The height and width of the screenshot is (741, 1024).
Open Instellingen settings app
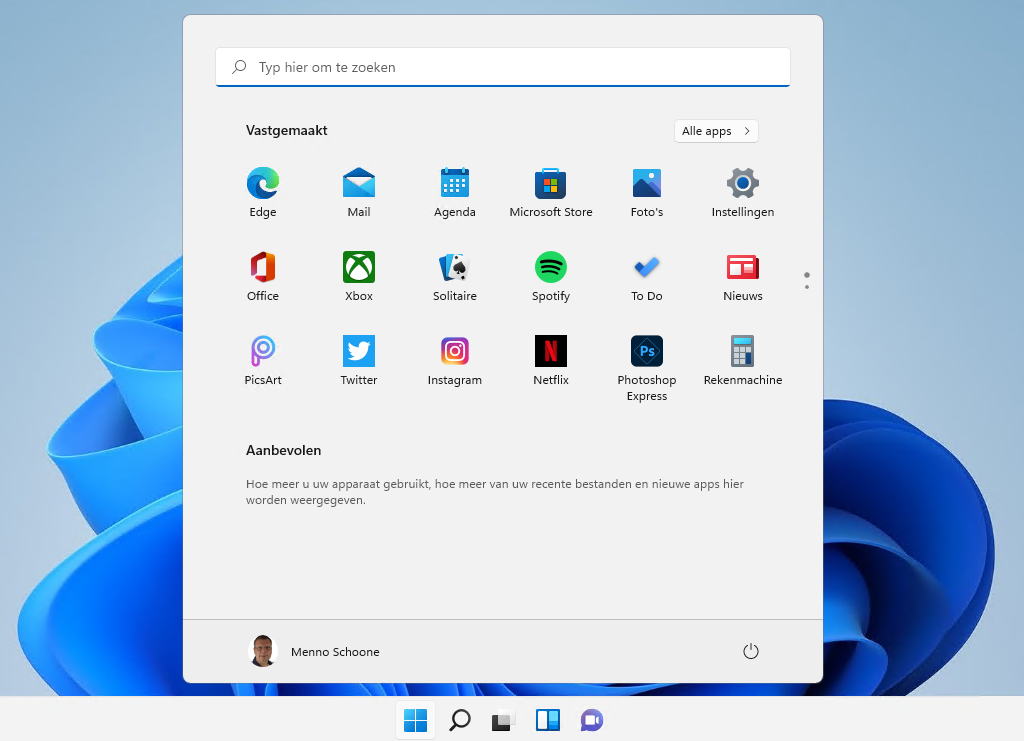[x=743, y=193]
